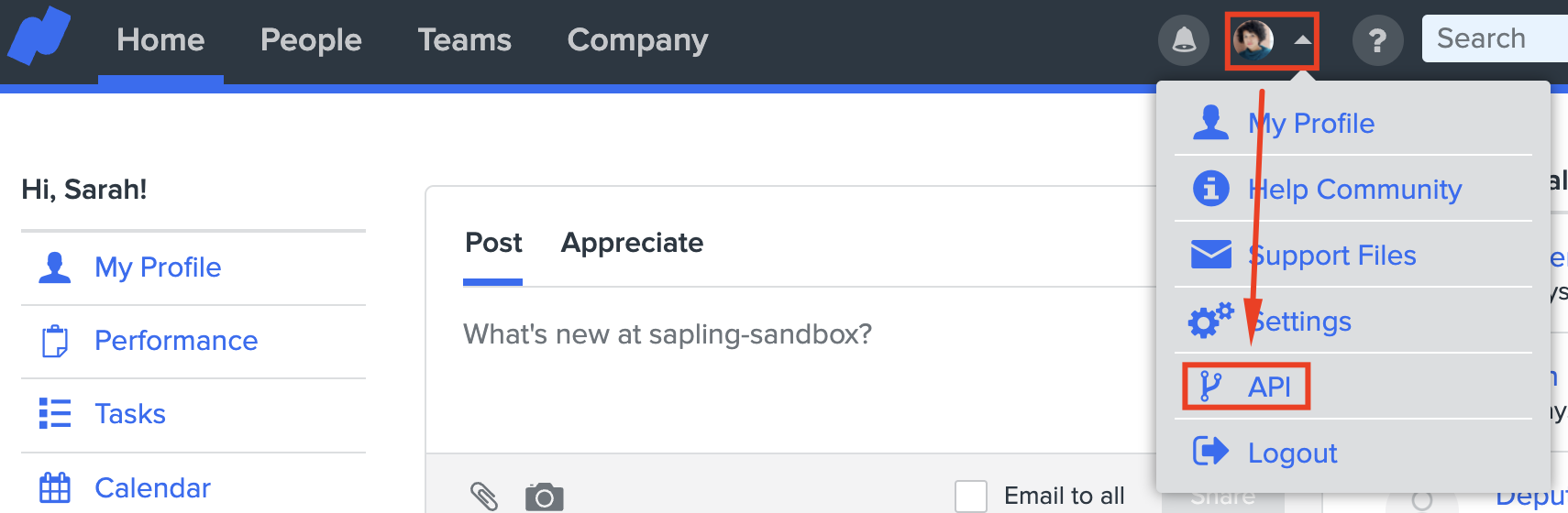This screenshot has height=513, width=1568.
Task: Switch to the Appreciate tab
Action: pos(632,243)
